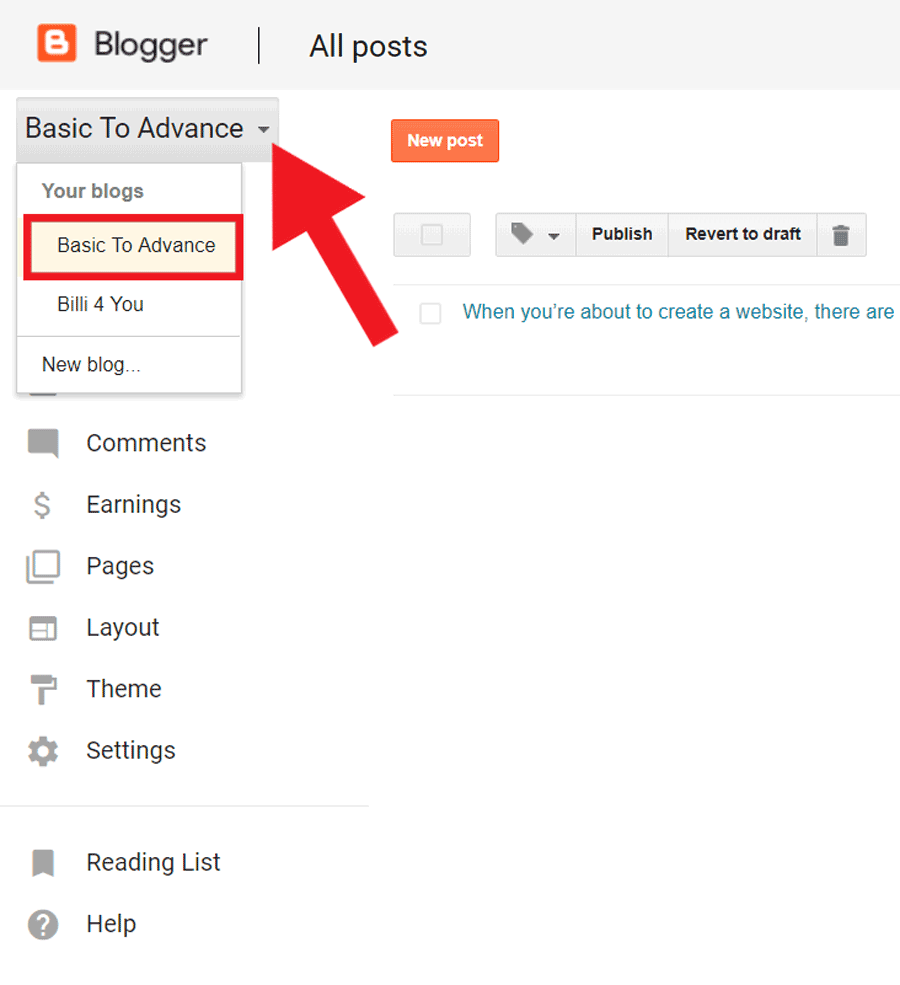Open the Comments speech bubble icon
900x985 pixels.
point(43,444)
